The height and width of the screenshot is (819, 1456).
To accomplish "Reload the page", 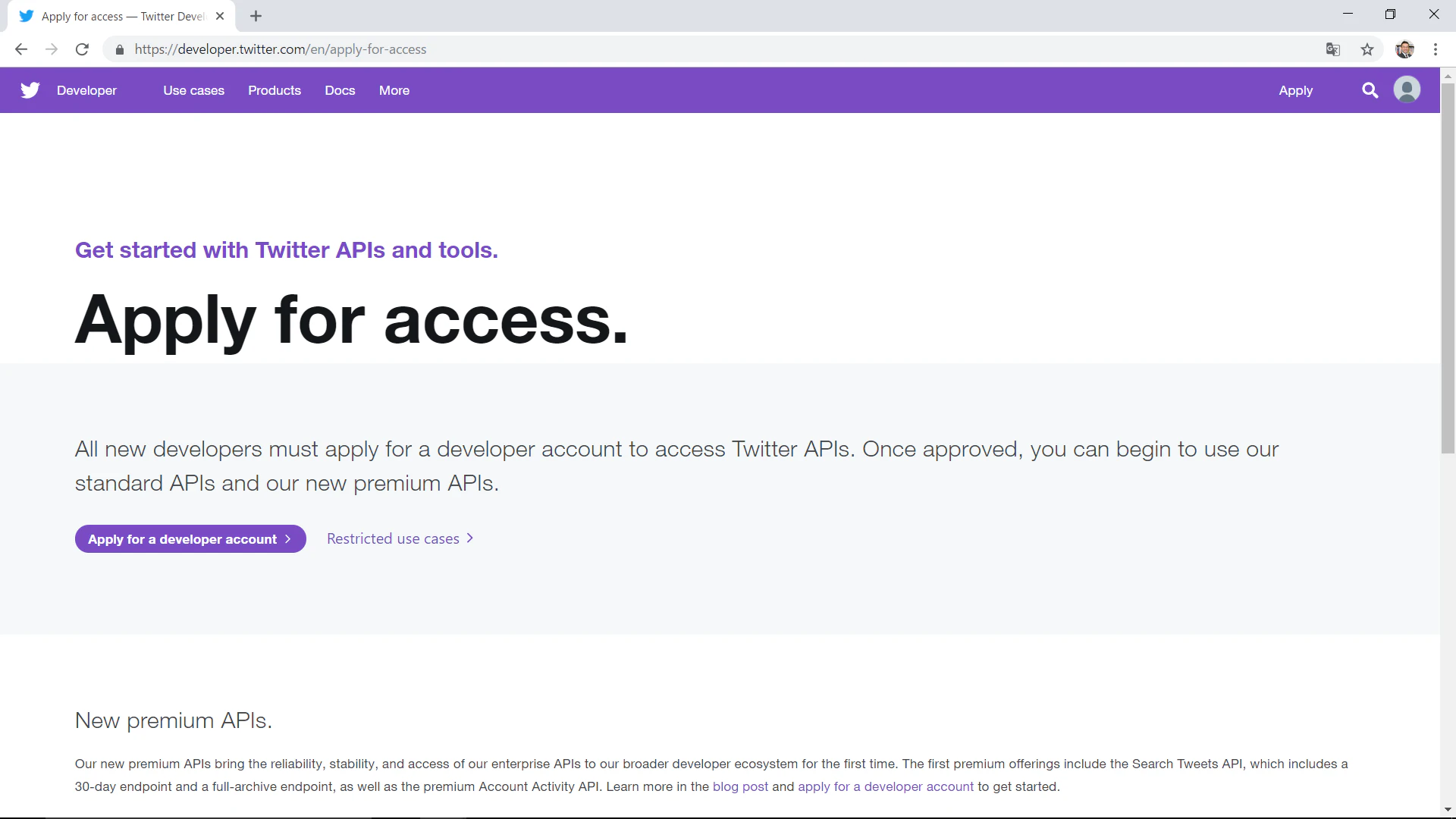I will pos(82,49).
